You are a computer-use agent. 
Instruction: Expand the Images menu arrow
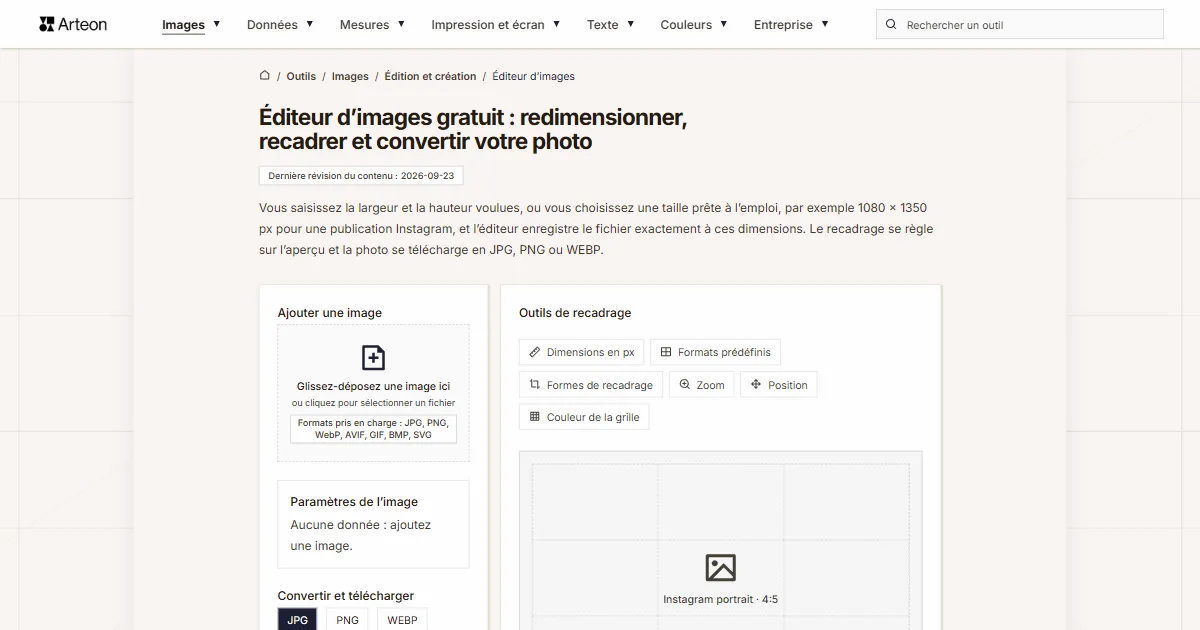click(217, 24)
